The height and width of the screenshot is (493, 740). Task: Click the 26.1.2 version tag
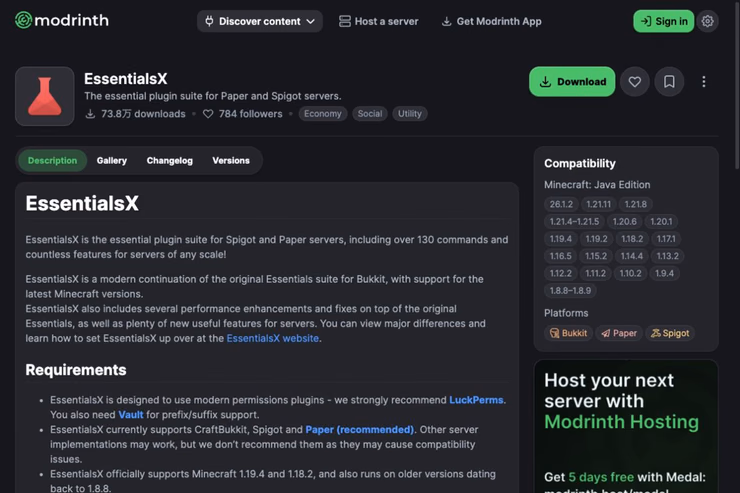click(x=561, y=204)
